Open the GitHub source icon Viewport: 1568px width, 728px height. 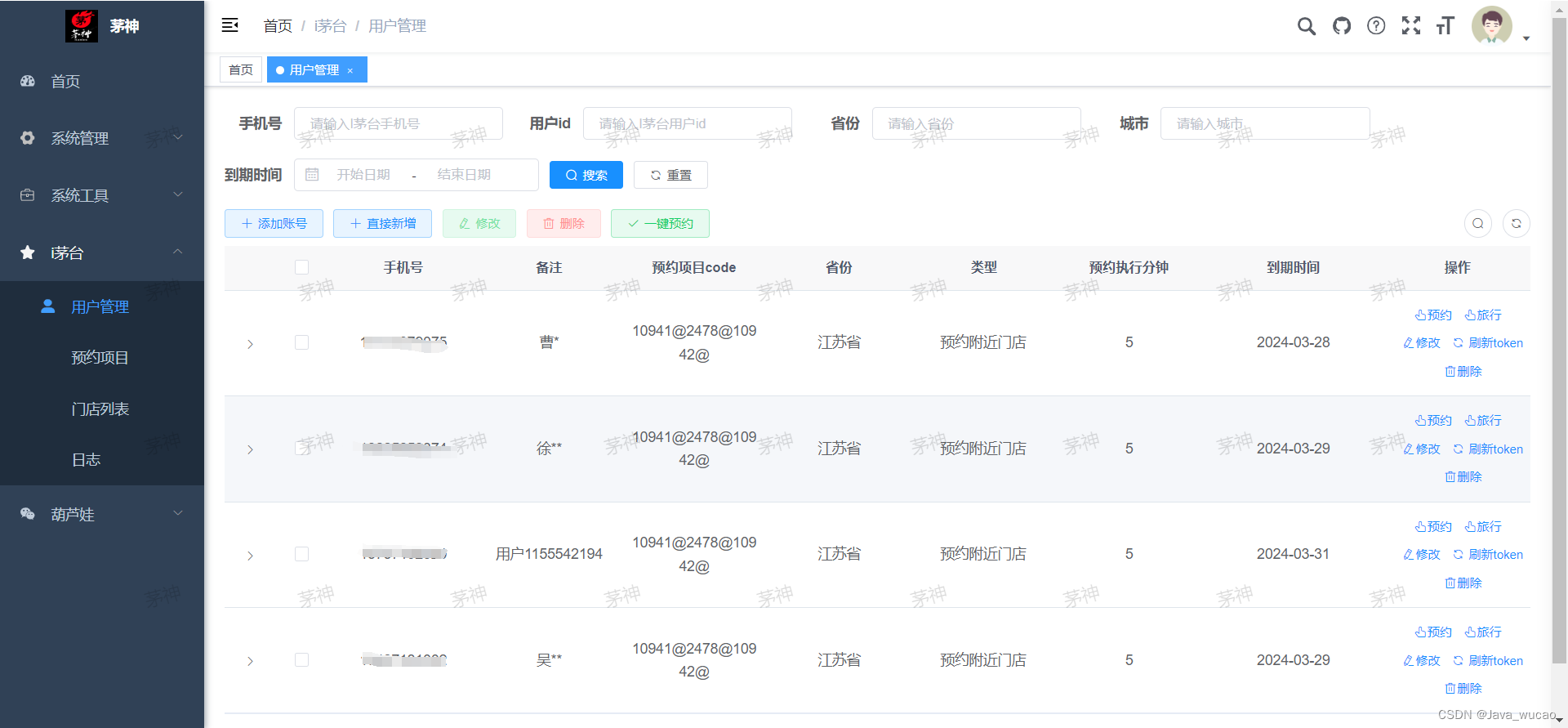click(1342, 26)
